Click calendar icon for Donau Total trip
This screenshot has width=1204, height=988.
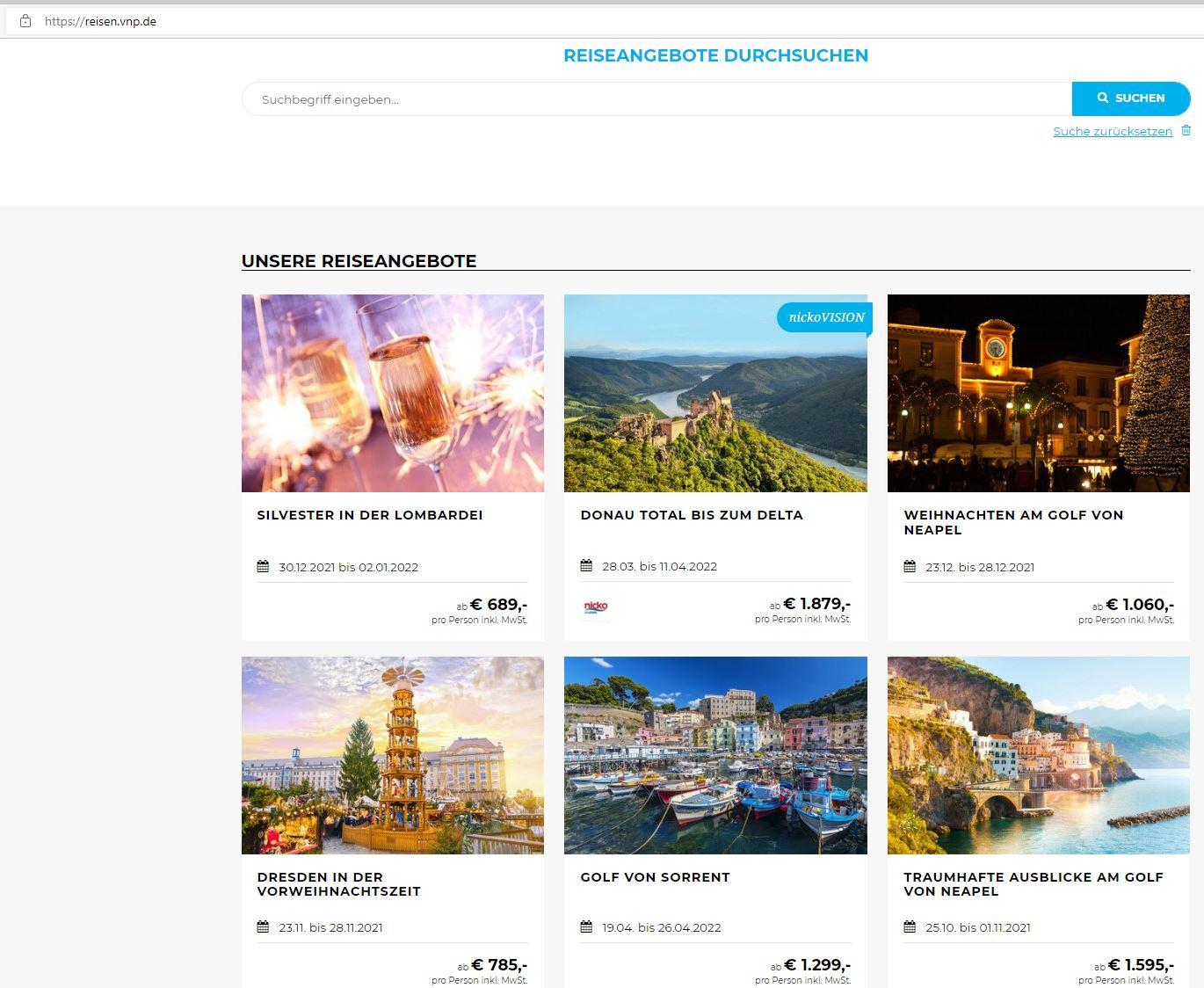click(x=586, y=566)
